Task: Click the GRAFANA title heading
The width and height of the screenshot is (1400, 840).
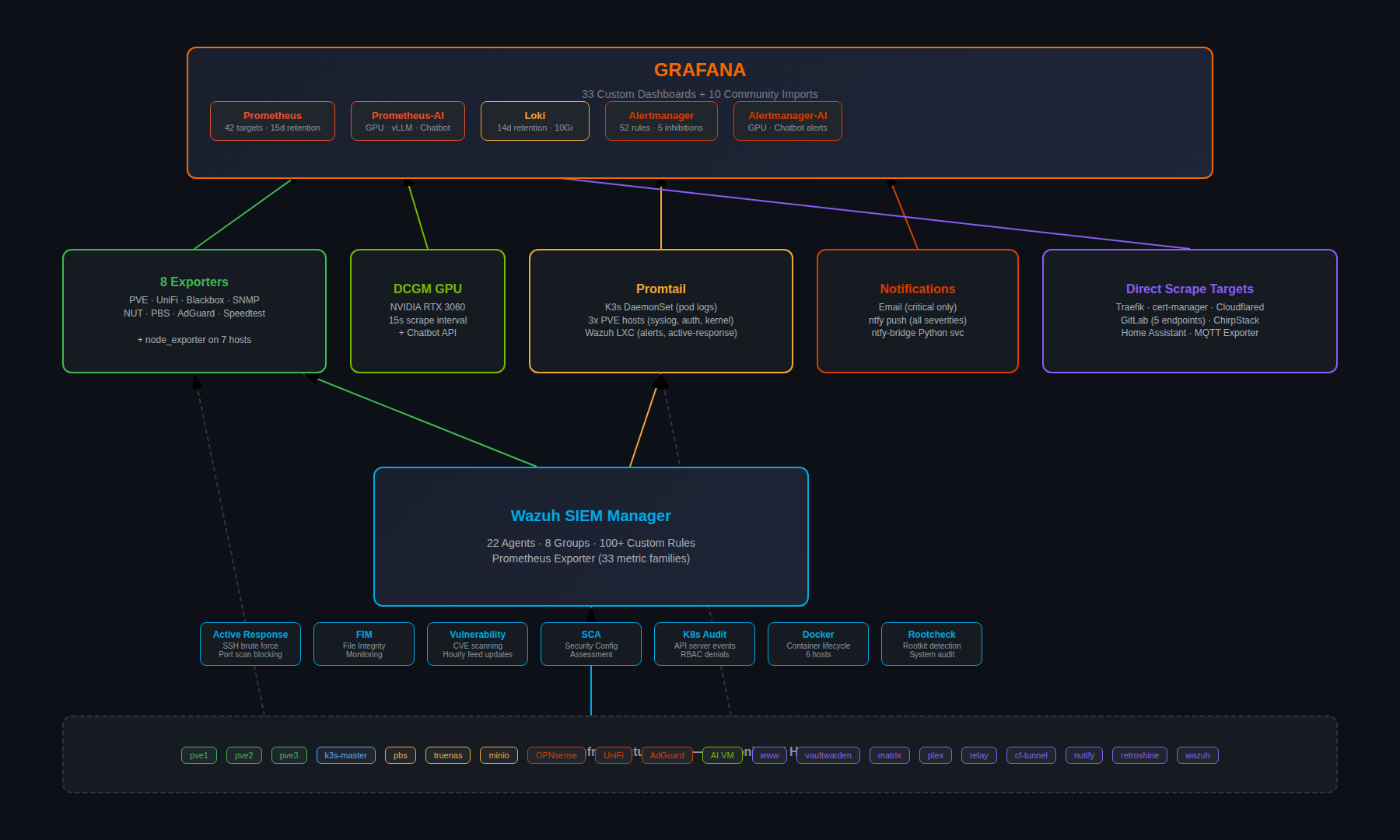Action: click(699, 70)
